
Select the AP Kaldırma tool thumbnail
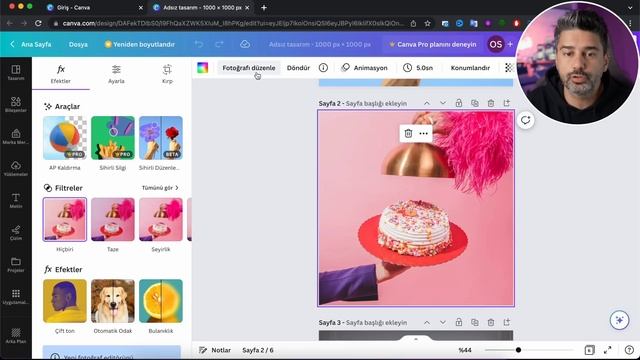(65, 138)
